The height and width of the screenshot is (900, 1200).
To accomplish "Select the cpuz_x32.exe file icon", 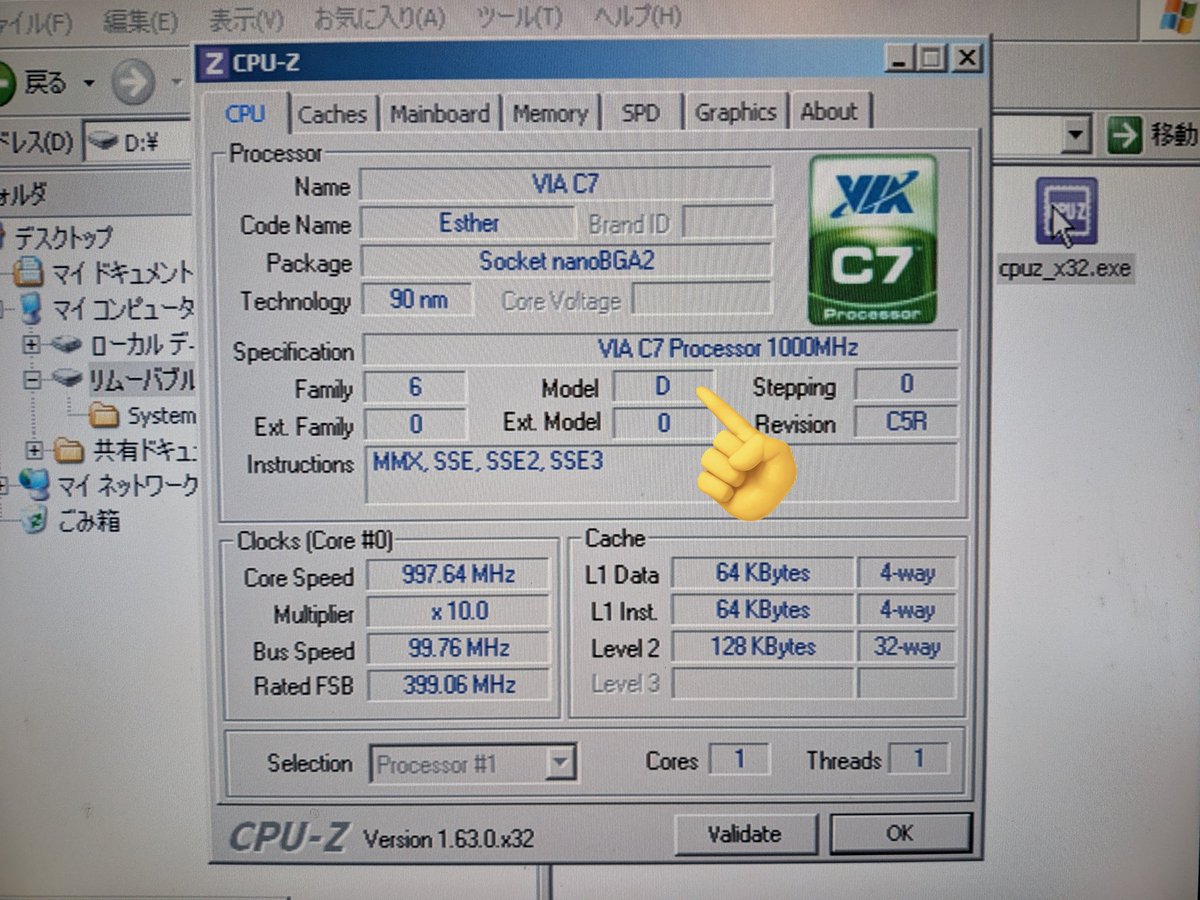I will coord(1066,211).
